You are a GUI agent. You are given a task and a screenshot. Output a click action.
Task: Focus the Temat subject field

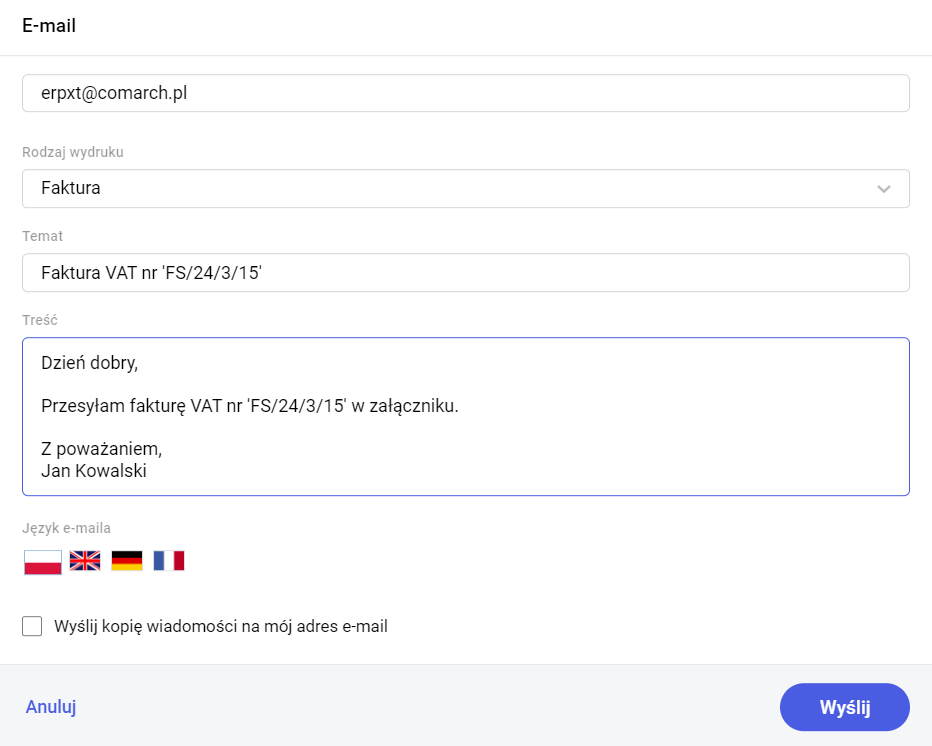[465, 272]
